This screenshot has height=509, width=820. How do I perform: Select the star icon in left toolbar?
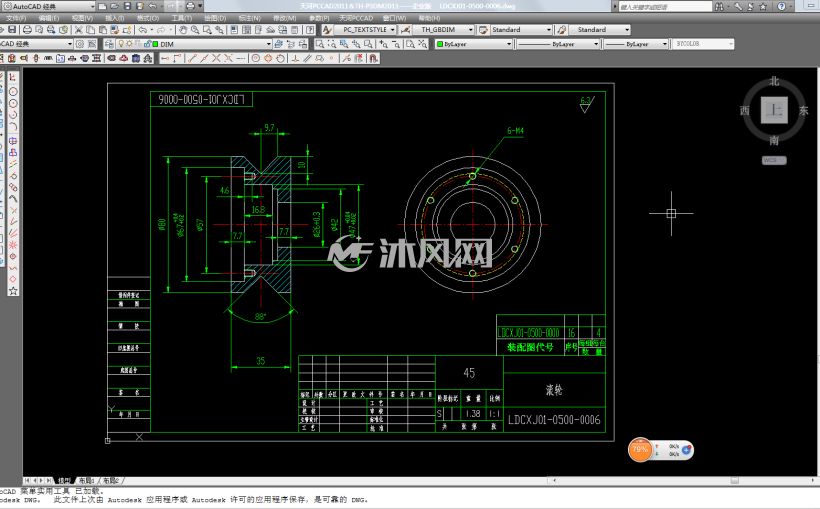click(13, 291)
